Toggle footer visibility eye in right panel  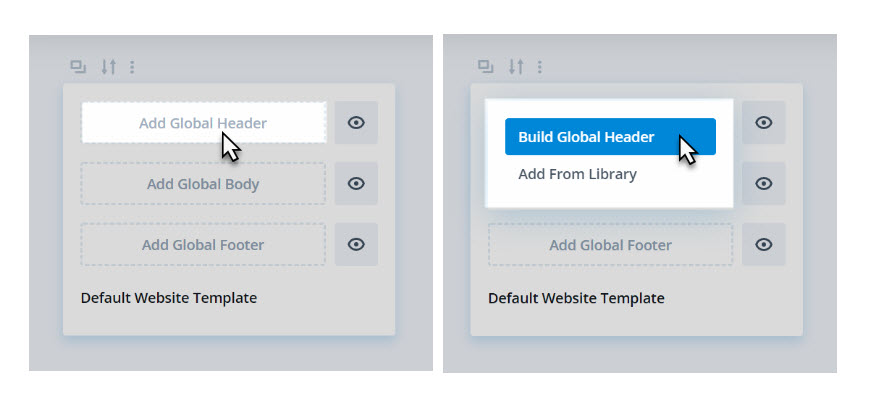tap(764, 244)
